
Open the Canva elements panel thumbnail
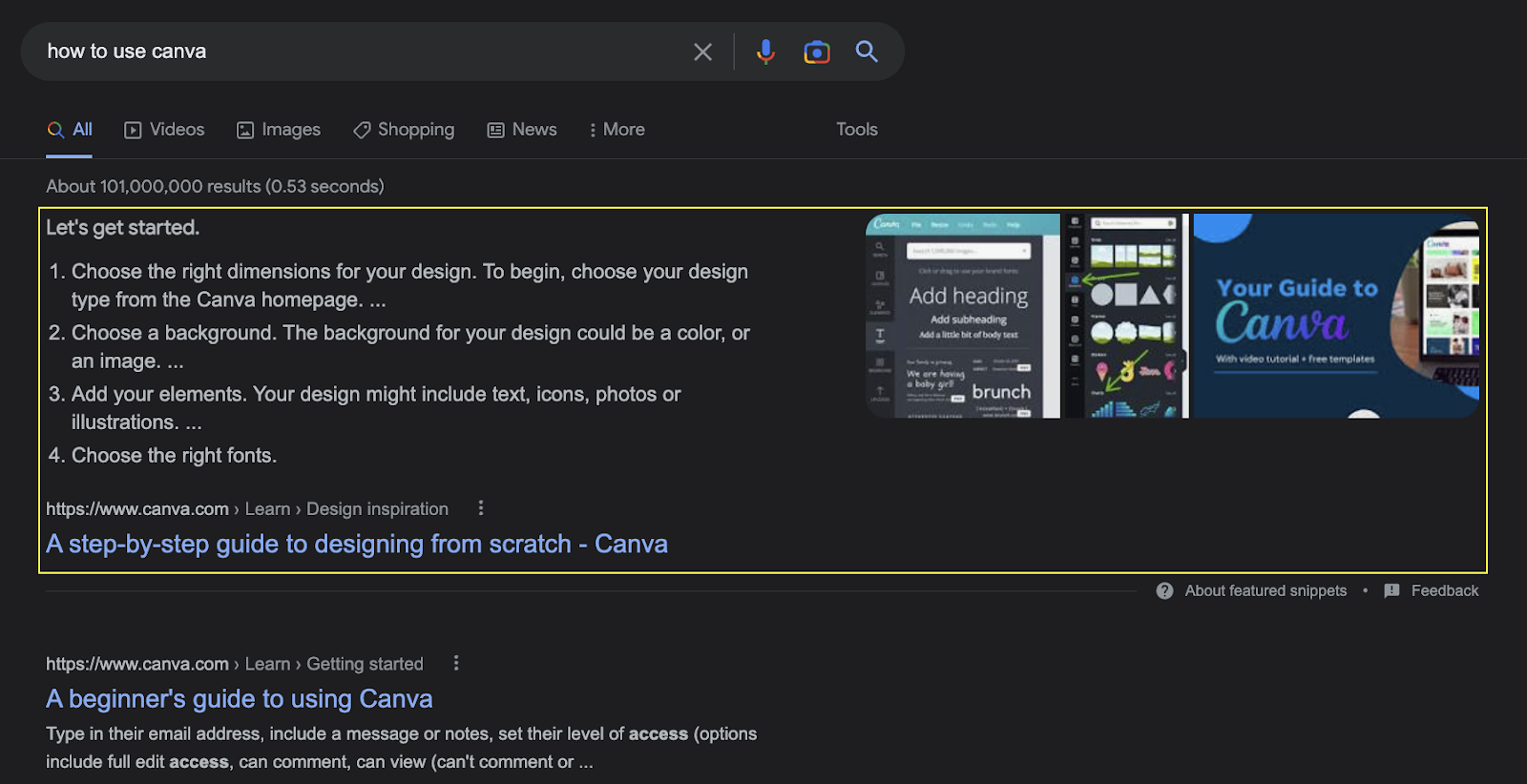1127,316
